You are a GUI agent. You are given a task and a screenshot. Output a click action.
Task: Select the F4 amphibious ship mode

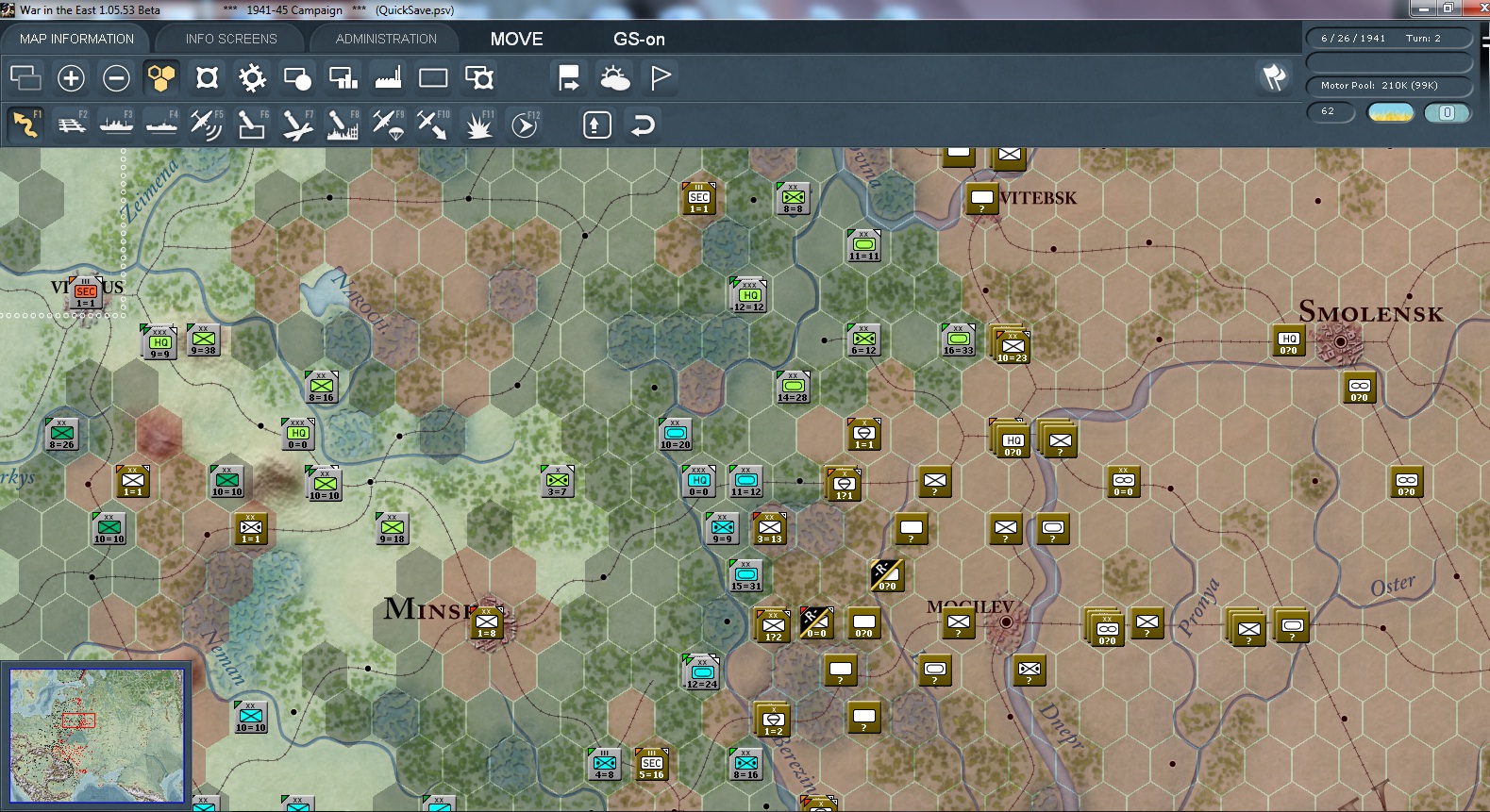[161, 124]
